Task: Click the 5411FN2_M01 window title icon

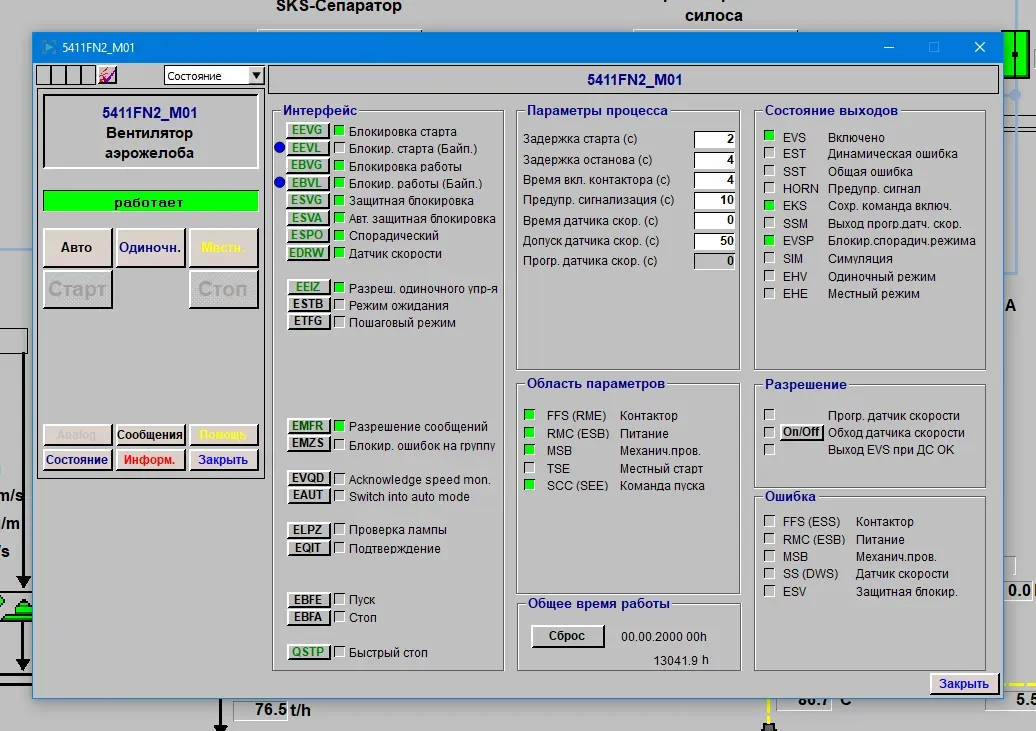Action: tap(49, 48)
